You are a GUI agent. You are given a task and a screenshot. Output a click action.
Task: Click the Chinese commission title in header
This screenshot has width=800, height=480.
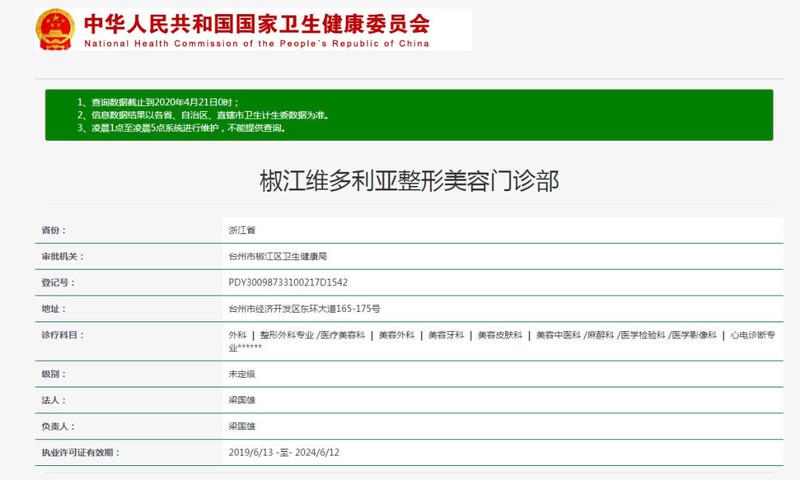256,23
